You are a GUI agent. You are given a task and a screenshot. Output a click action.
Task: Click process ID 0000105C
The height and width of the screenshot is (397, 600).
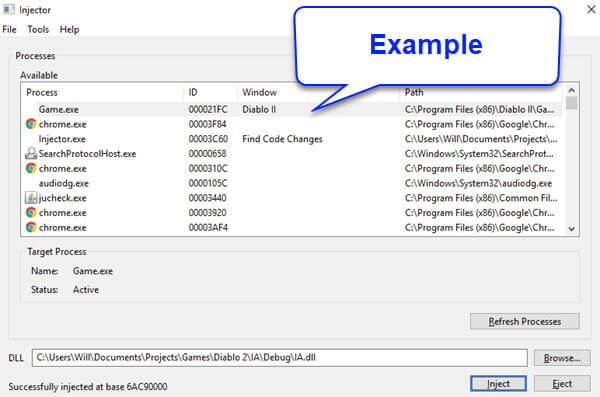pos(208,183)
